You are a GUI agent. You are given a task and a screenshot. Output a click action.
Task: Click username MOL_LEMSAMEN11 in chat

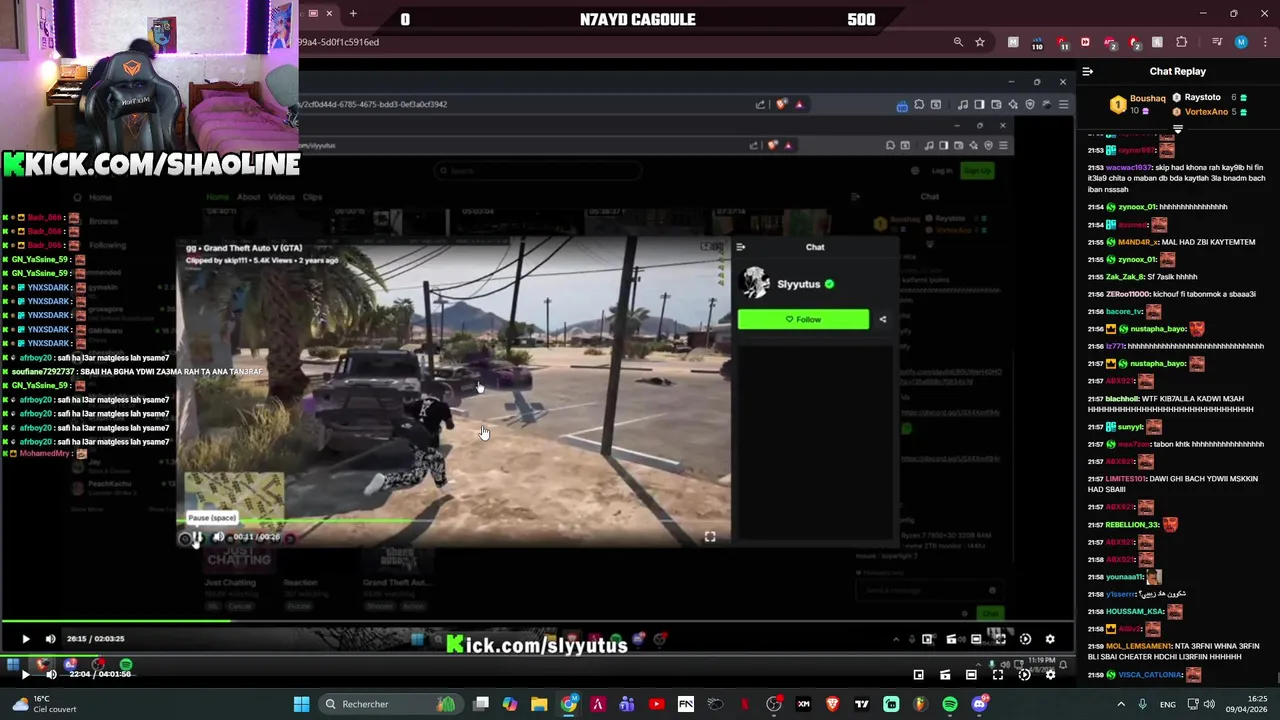point(1138,646)
